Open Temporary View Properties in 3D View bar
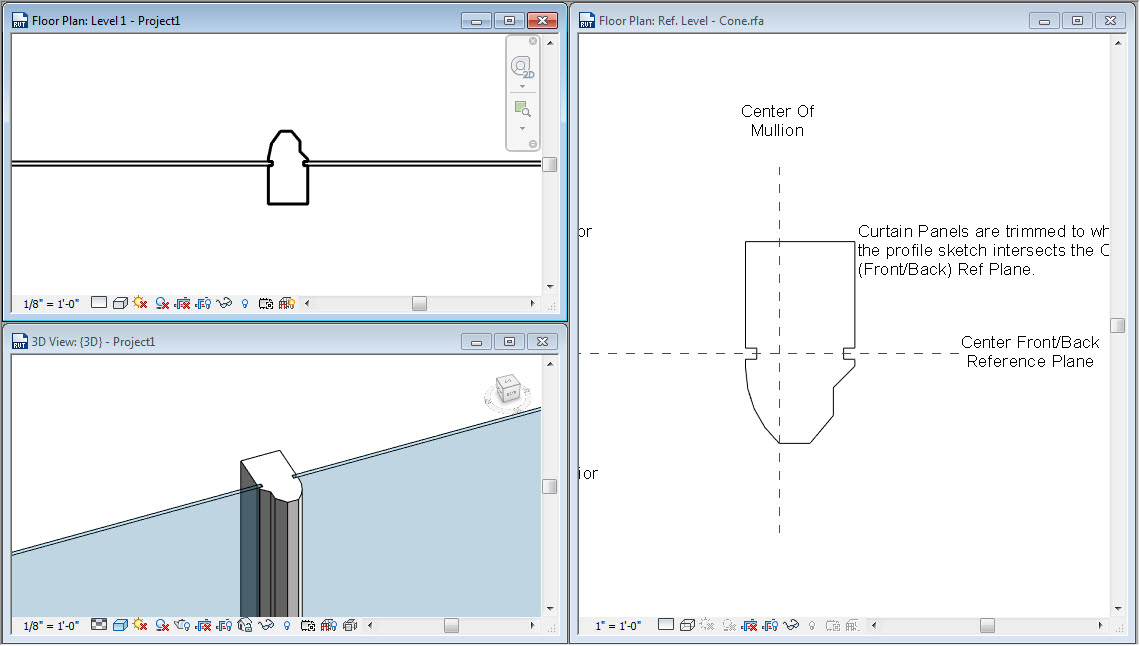 click(308, 625)
